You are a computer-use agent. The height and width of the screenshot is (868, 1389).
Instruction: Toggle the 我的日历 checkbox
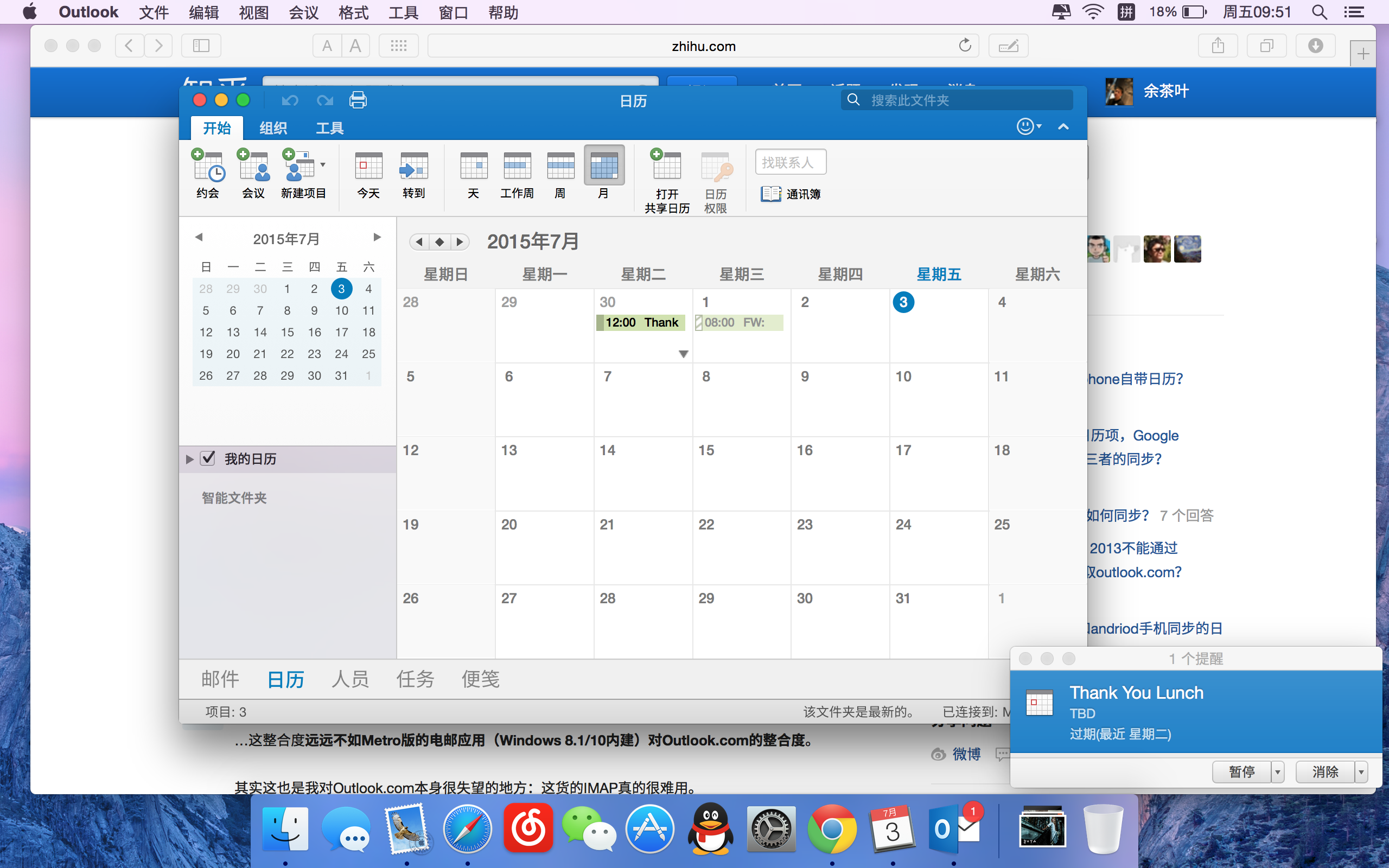pyautogui.click(x=208, y=458)
